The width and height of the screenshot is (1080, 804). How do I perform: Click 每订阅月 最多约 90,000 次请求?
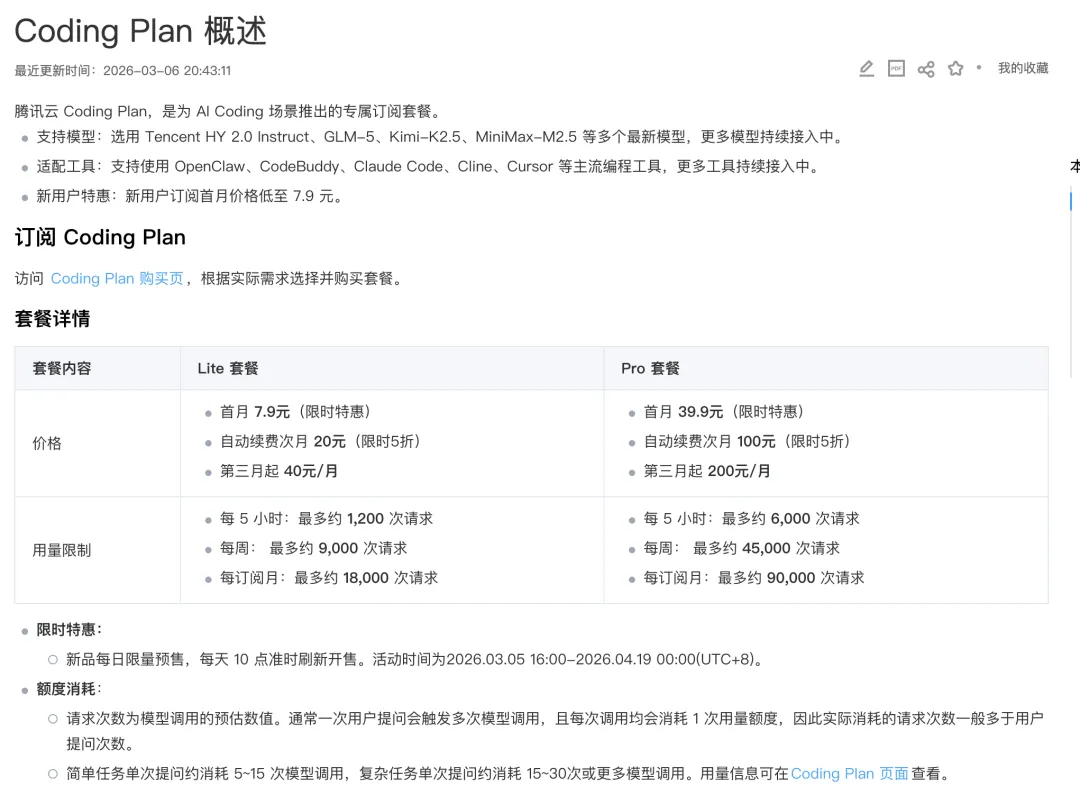(x=754, y=578)
